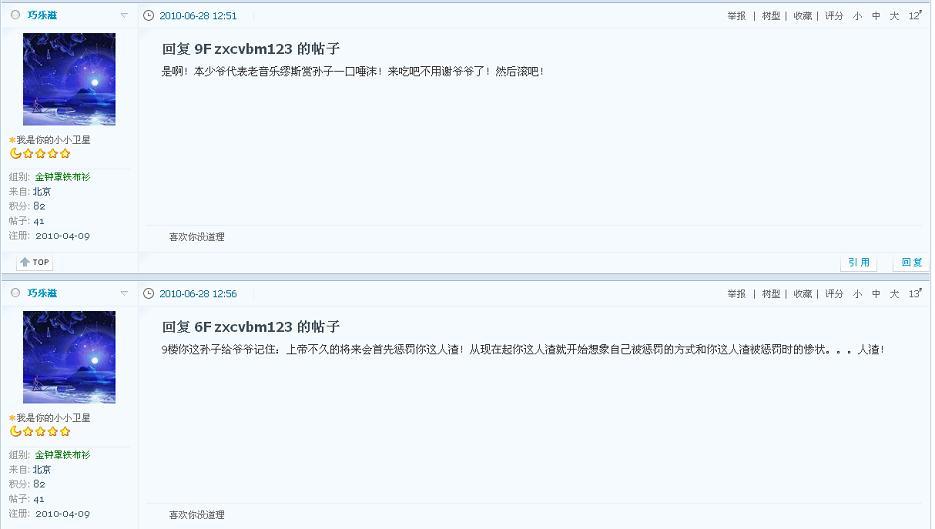The height and width of the screenshot is (529, 935).
Task: Select the medium font 中 in second post
Action: pyautogui.click(x=875, y=294)
